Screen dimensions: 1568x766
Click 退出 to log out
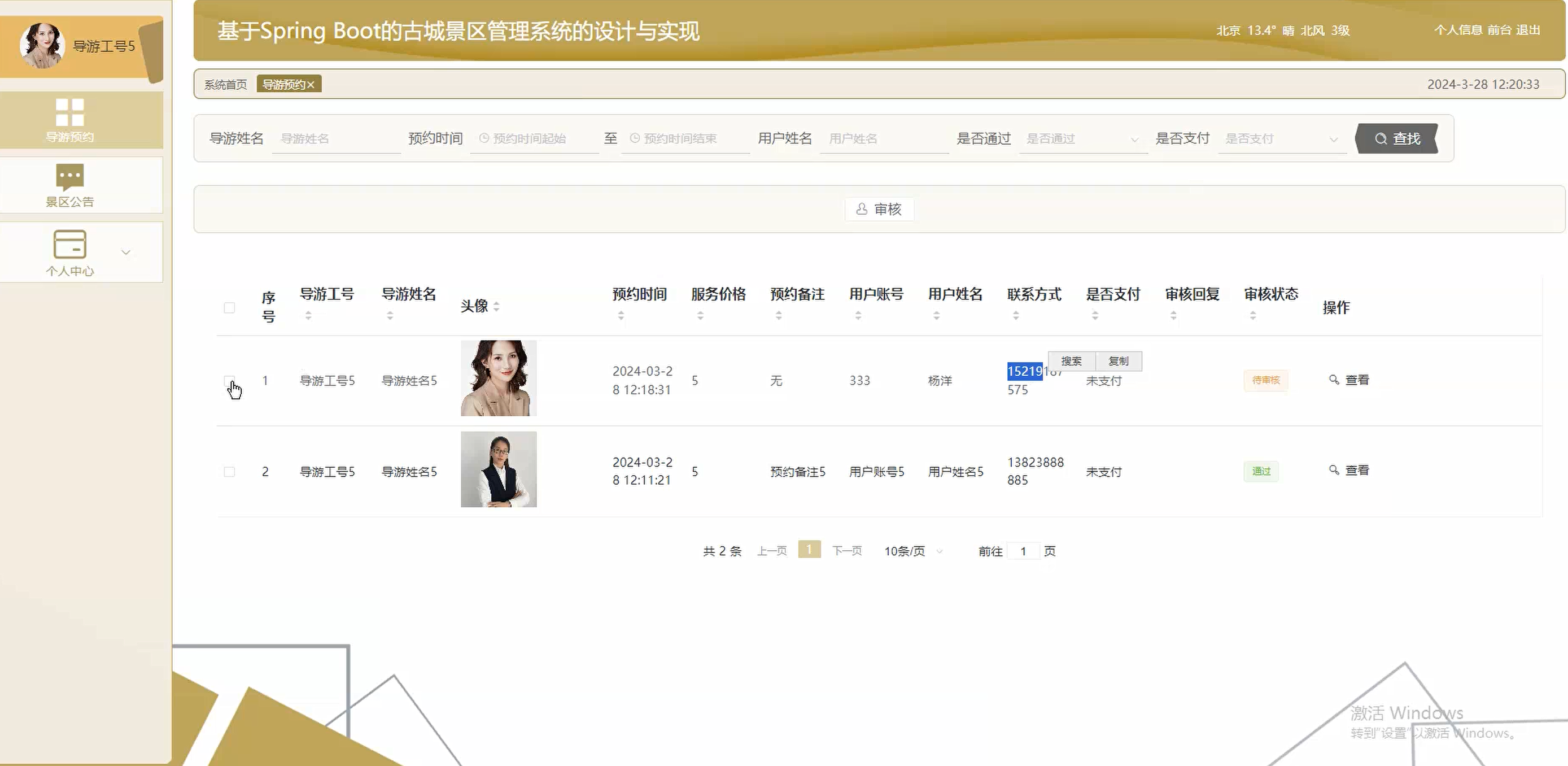click(x=1528, y=30)
